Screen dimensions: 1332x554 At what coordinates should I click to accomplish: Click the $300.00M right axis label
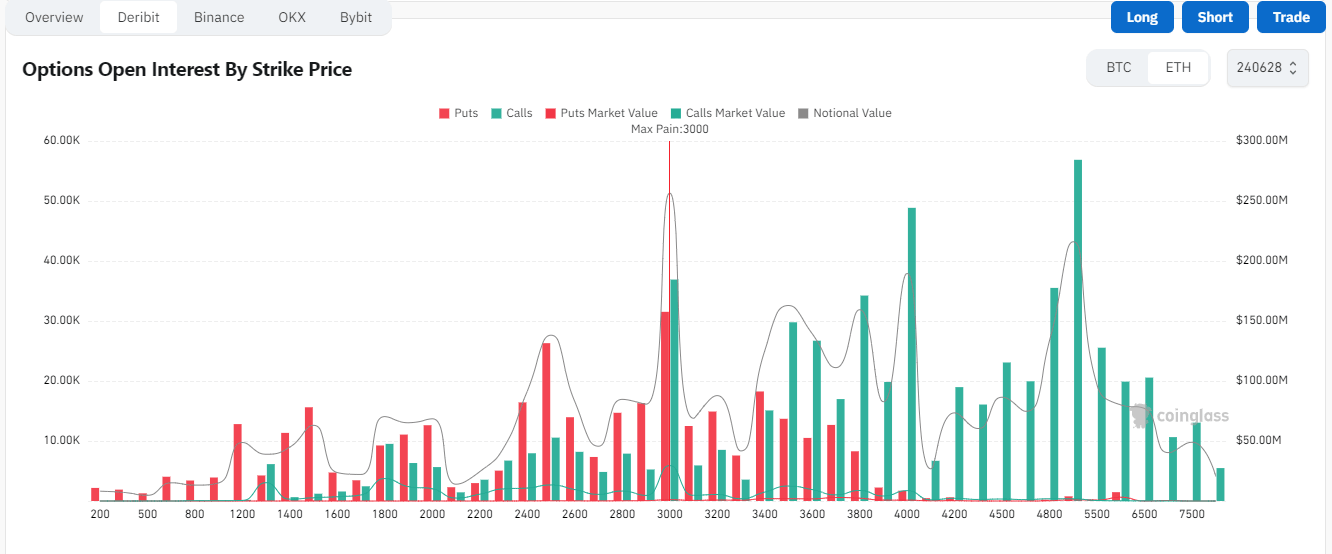1263,140
